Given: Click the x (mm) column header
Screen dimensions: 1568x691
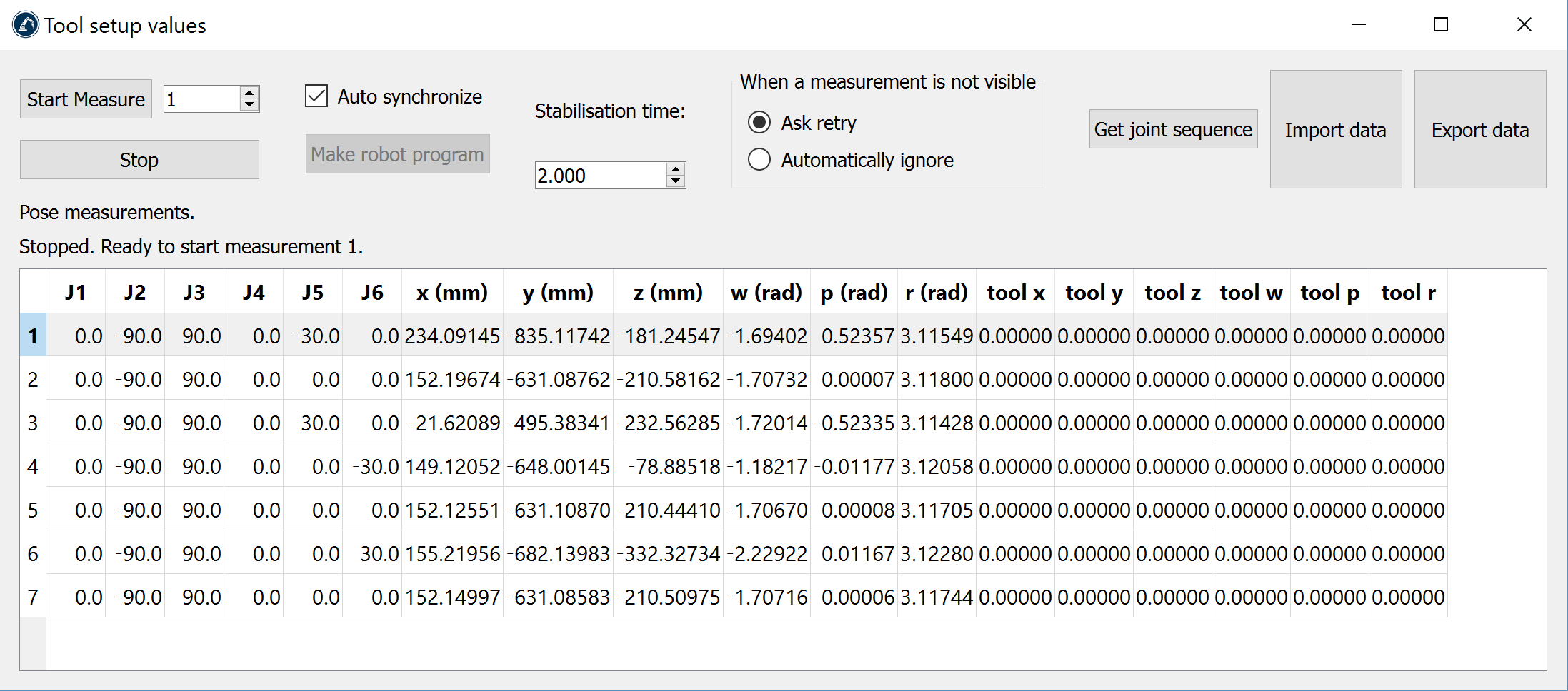Looking at the screenshot, I should click(x=452, y=293).
